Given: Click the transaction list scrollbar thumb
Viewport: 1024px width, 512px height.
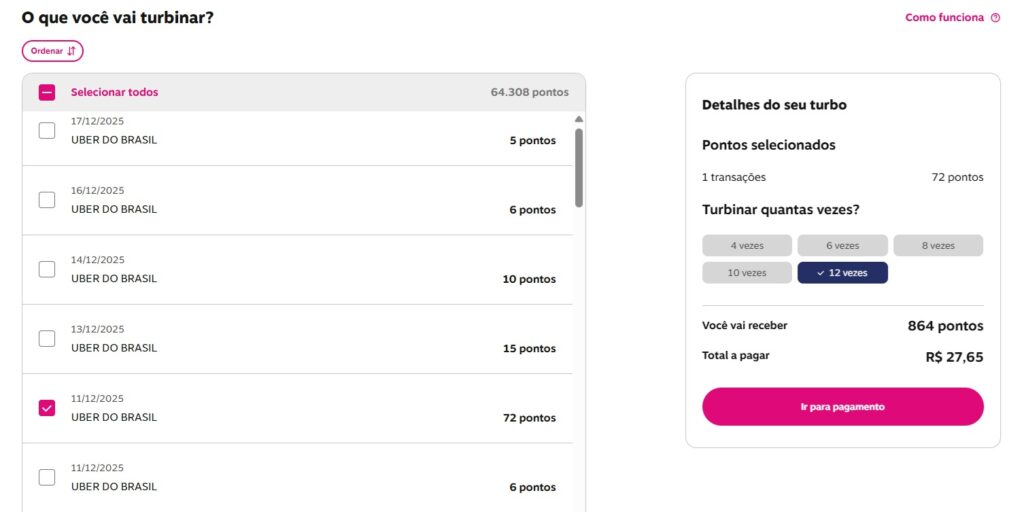Looking at the screenshot, I should pos(579,167).
